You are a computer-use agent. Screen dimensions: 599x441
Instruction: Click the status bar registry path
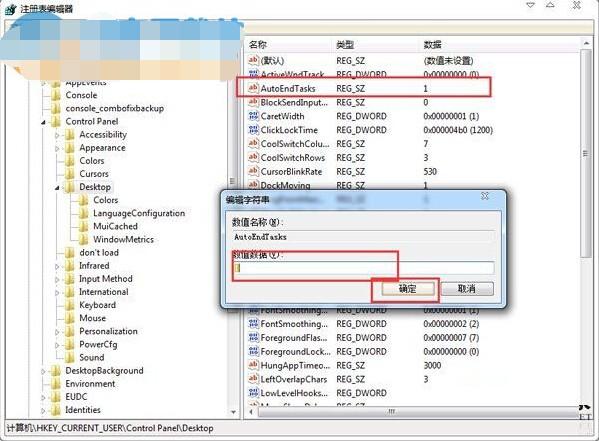[110, 428]
